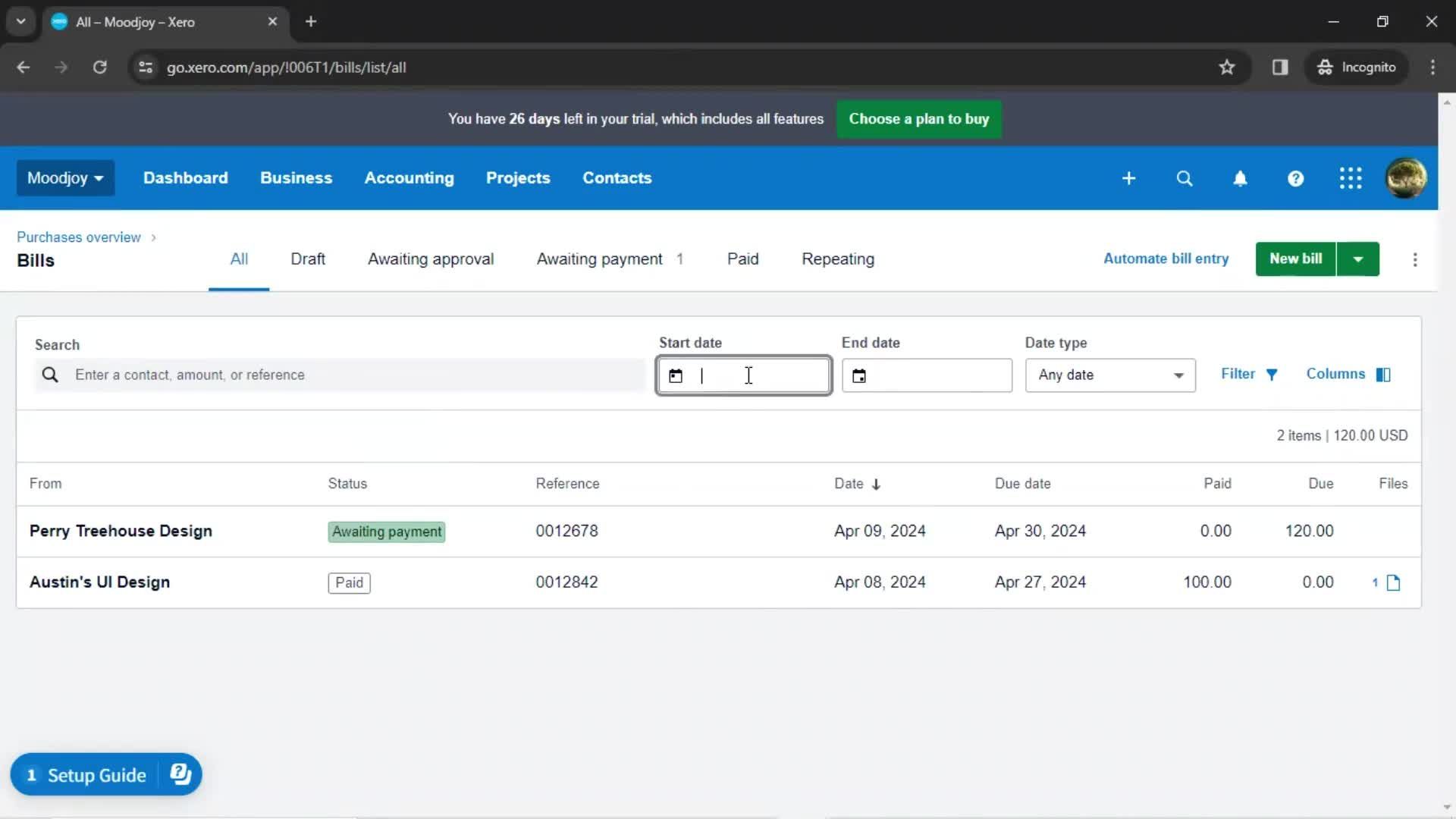Focus the Start date field
Screen dimensions: 1456x819
(x=743, y=375)
